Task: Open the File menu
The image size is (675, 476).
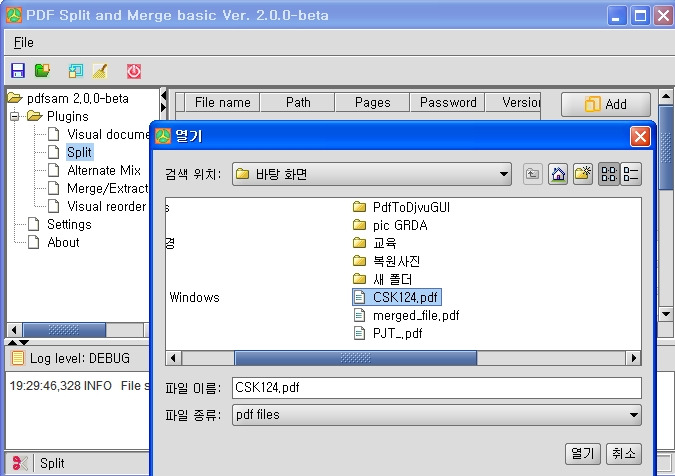Action: tap(23, 42)
